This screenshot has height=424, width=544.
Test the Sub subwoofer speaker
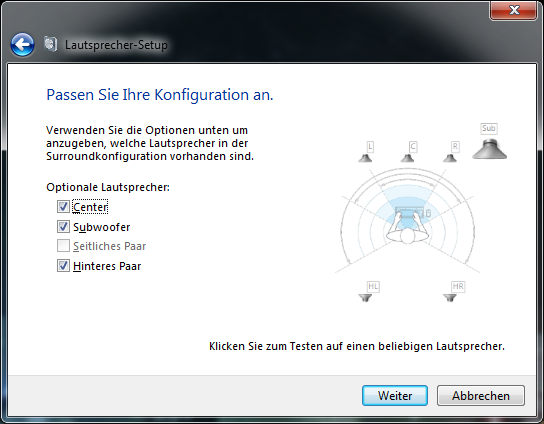(x=490, y=149)
